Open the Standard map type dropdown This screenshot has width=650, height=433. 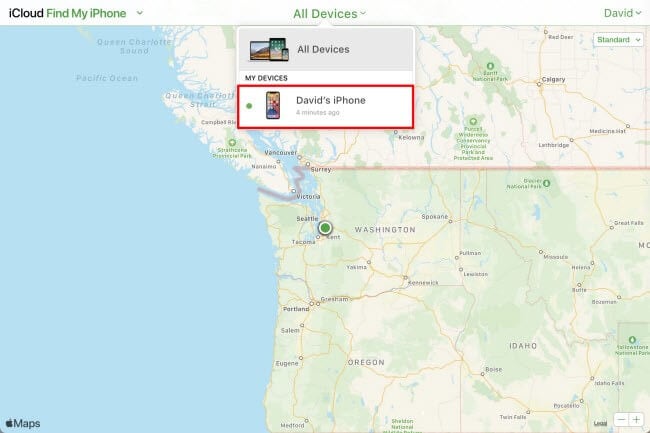tap(618, 40)
